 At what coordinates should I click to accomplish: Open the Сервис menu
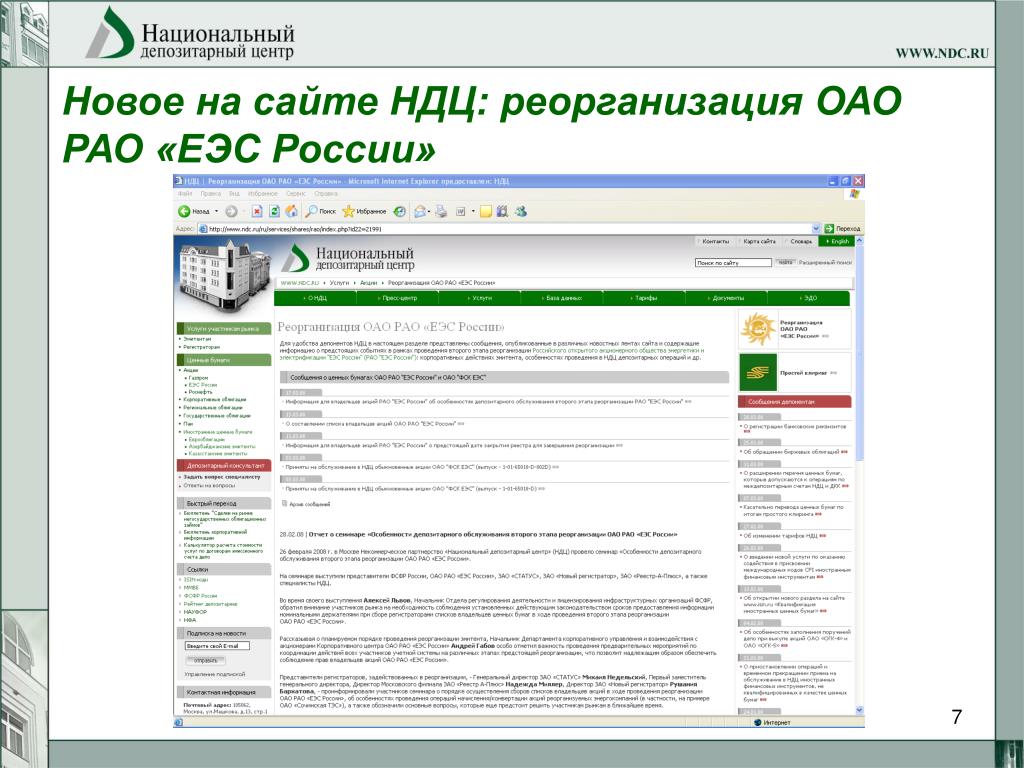(296, 193)
